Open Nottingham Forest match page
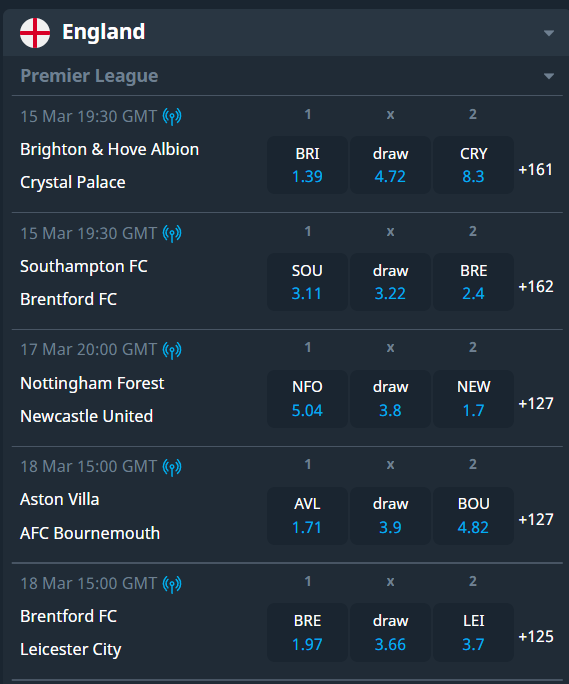569x684 pixels. tap(92, 383)
